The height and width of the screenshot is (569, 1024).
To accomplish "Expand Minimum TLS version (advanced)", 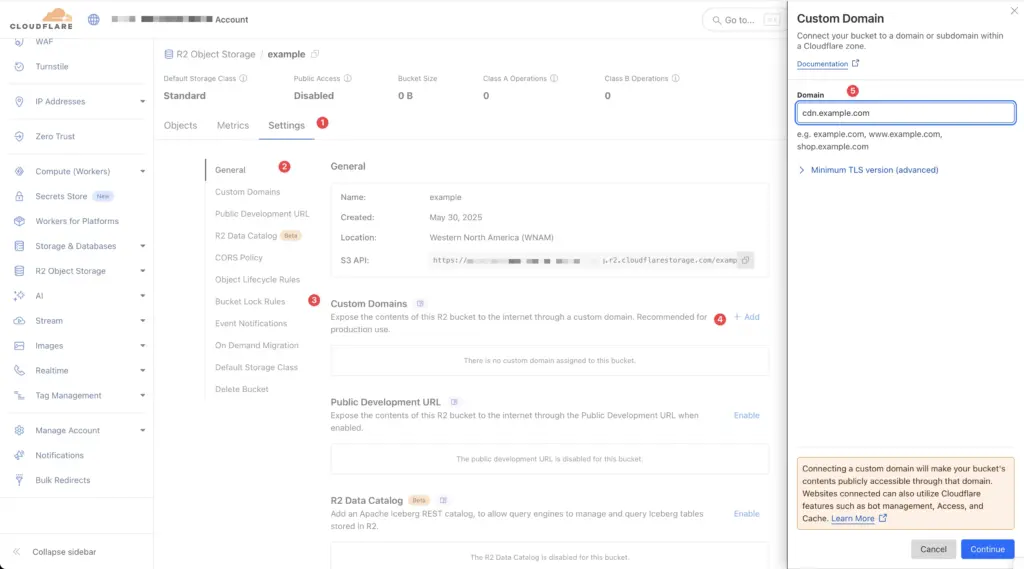I will pos(868,170).
